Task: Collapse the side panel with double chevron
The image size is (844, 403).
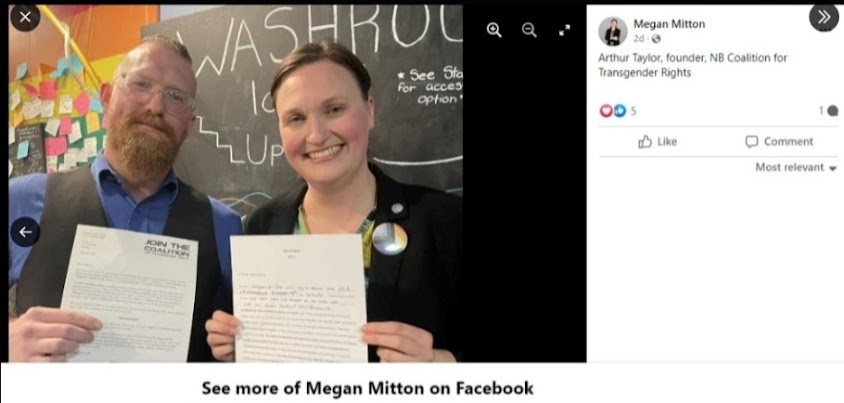Action: pyautogui.click(x=824, y=17)
